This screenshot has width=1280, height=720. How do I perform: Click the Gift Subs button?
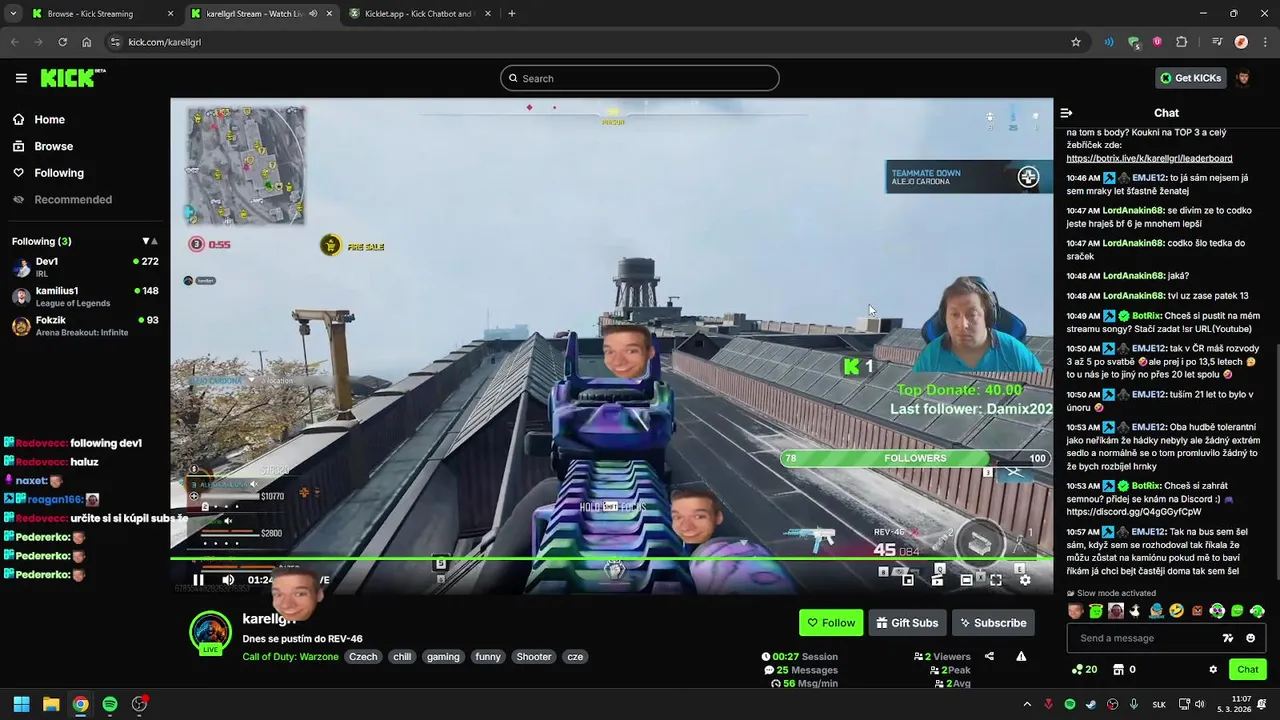coord(907,623)
